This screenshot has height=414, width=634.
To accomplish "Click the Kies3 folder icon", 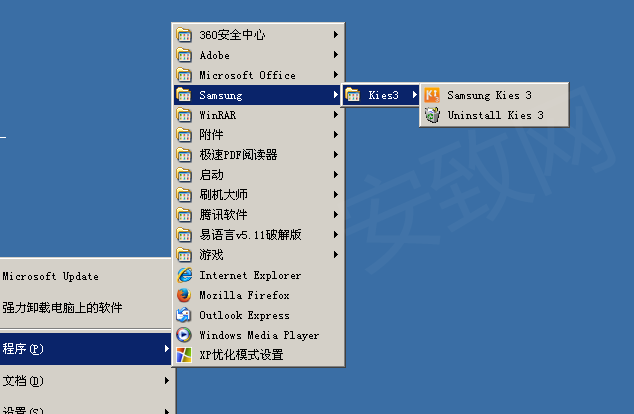I will [x=353, y=95].
